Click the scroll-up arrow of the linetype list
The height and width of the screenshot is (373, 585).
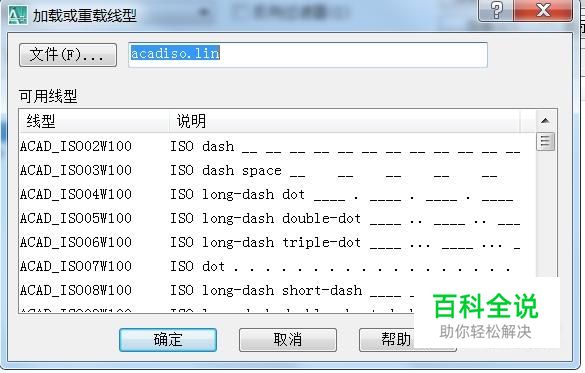tap(545, 120)
